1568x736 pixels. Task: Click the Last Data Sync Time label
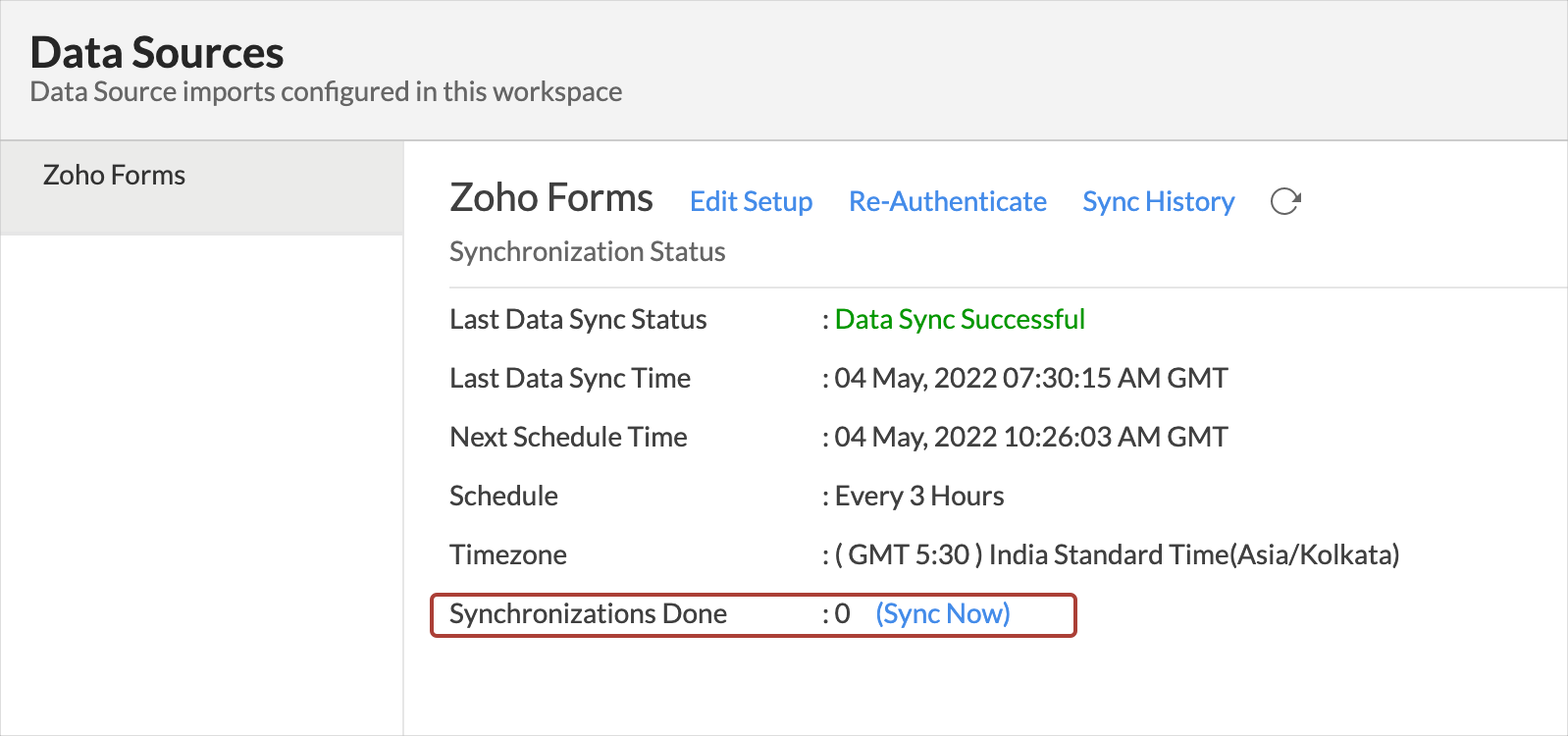[x=570, y=378]
